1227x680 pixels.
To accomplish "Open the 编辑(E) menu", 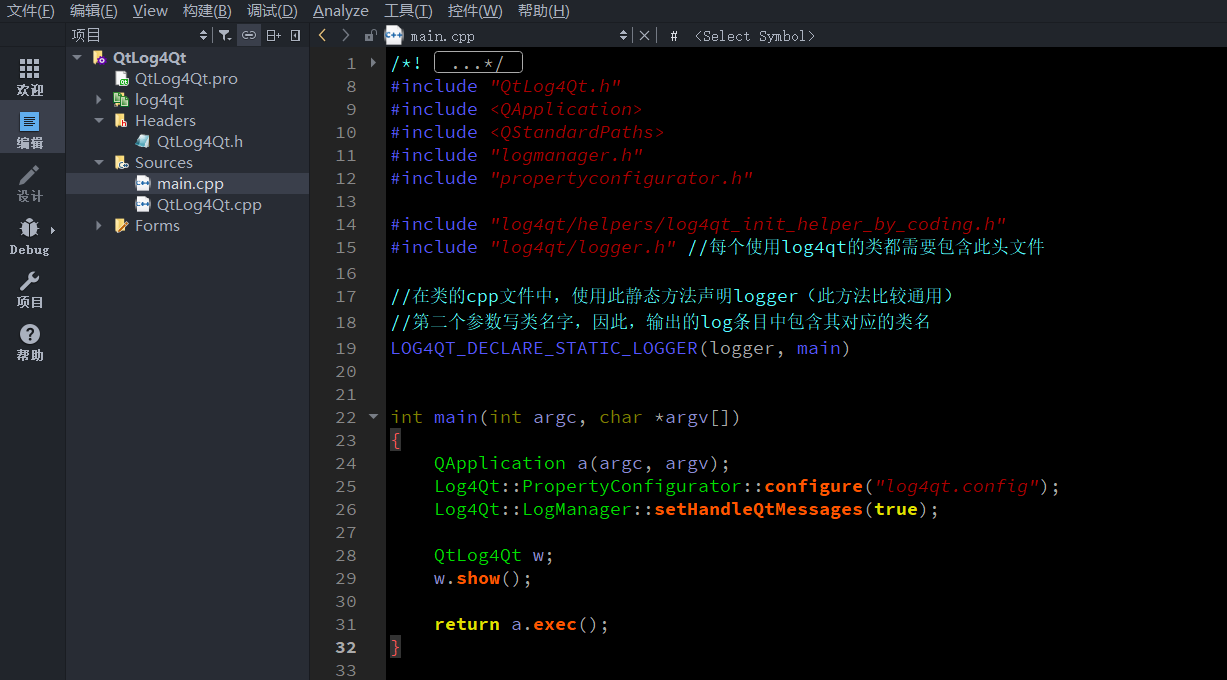I will (x=93, y=11).
